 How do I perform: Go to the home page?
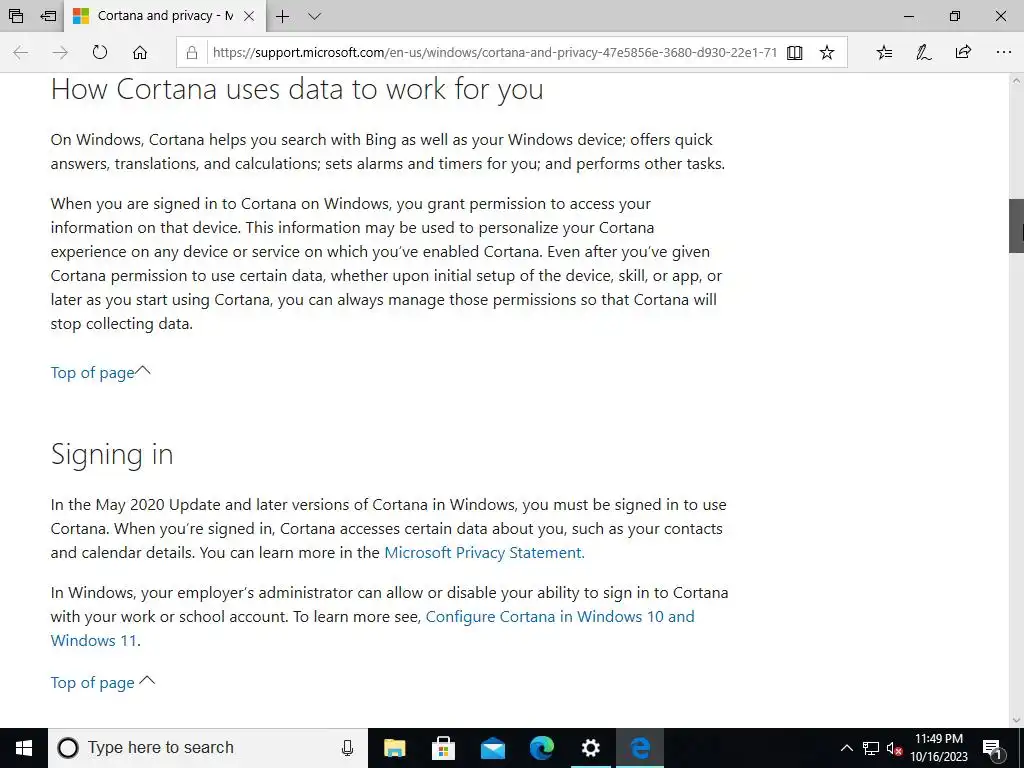click(140, 52)
